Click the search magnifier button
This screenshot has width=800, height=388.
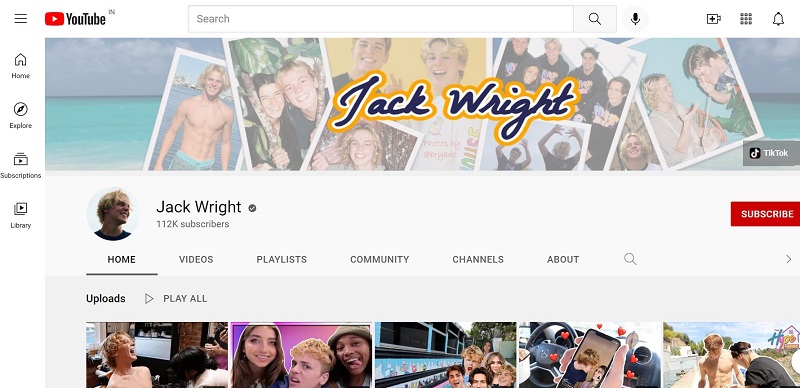click(x=594, y=19)
